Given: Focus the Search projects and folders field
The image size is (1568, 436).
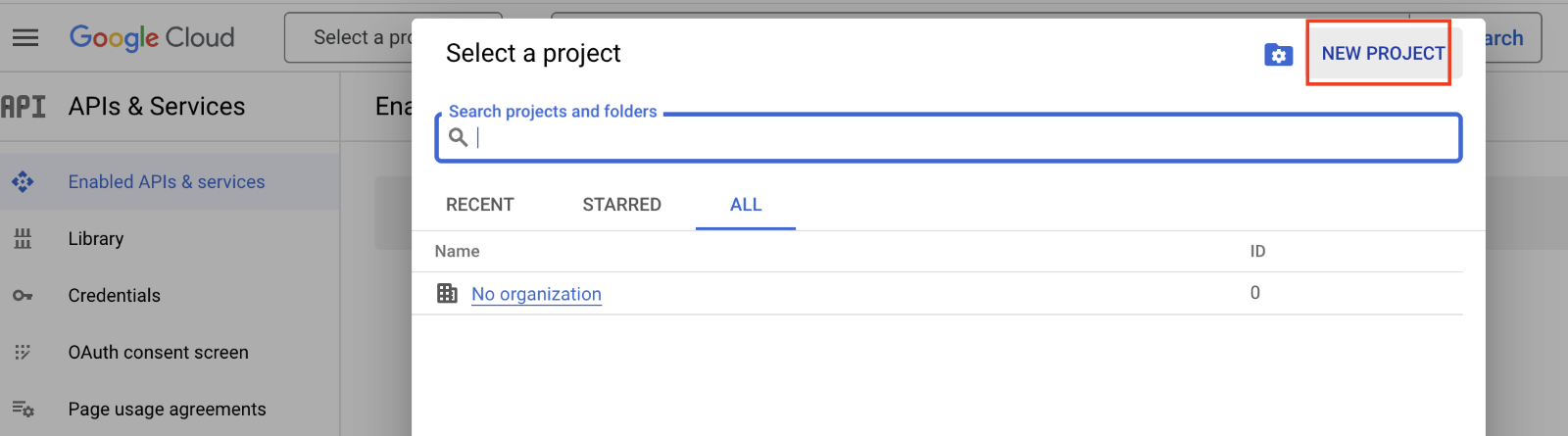Looking at the screenshot, I should pyautogui.click(x=949, y=137).
